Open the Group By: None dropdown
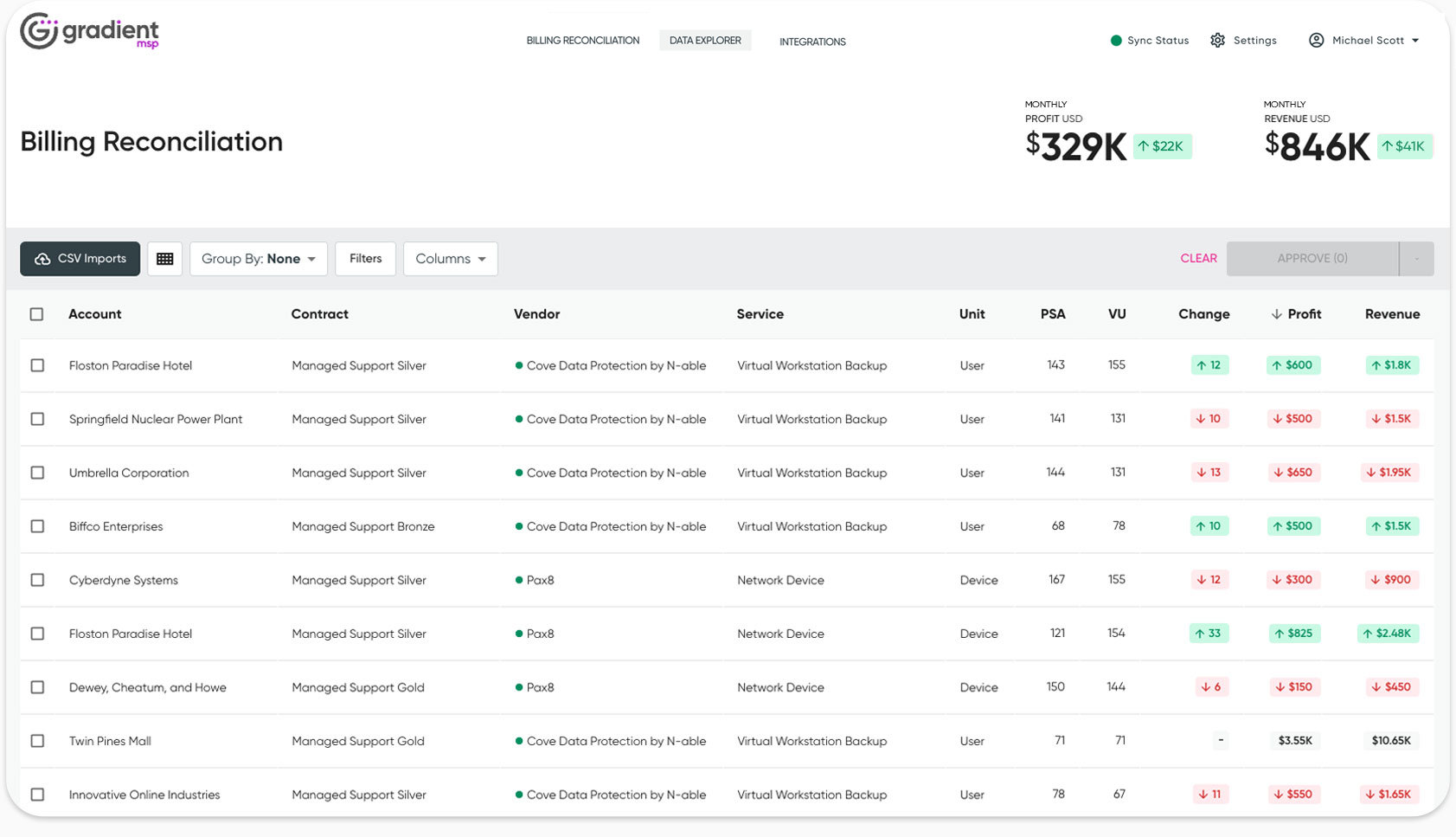Viewport: 1456px width, 837px height. [259, 259]
